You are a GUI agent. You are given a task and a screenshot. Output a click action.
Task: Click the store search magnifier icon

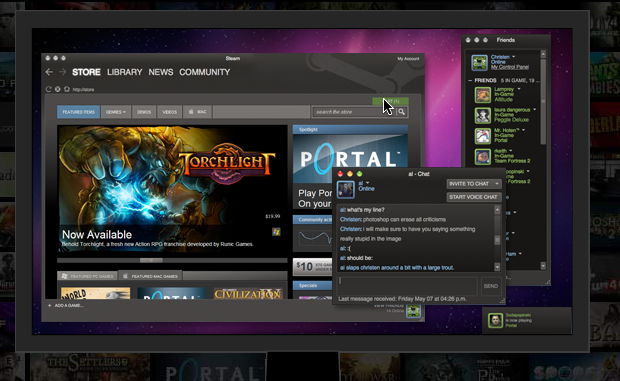click(x=402, y=112)
